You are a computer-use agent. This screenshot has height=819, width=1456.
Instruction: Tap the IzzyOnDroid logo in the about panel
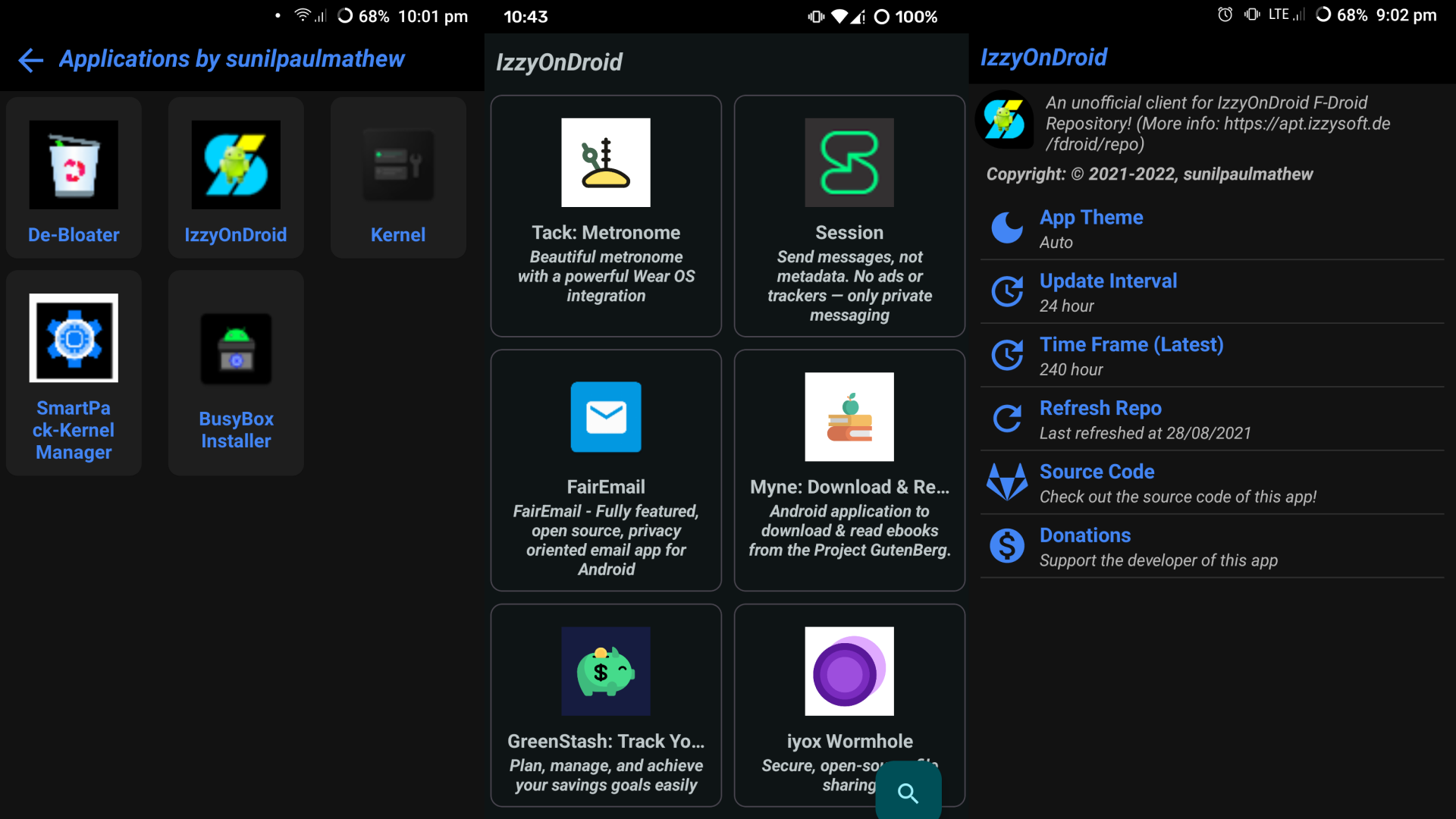1004,120
